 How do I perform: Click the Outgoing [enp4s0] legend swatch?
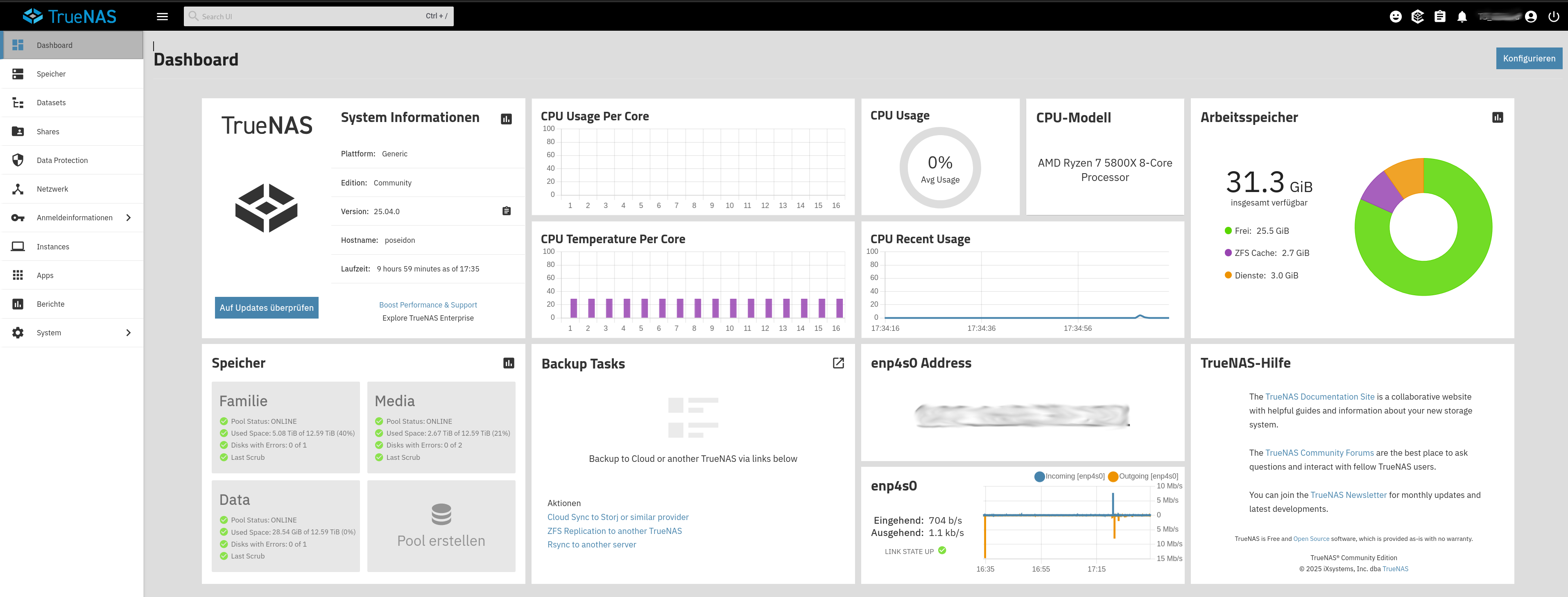click(1113, 477)
